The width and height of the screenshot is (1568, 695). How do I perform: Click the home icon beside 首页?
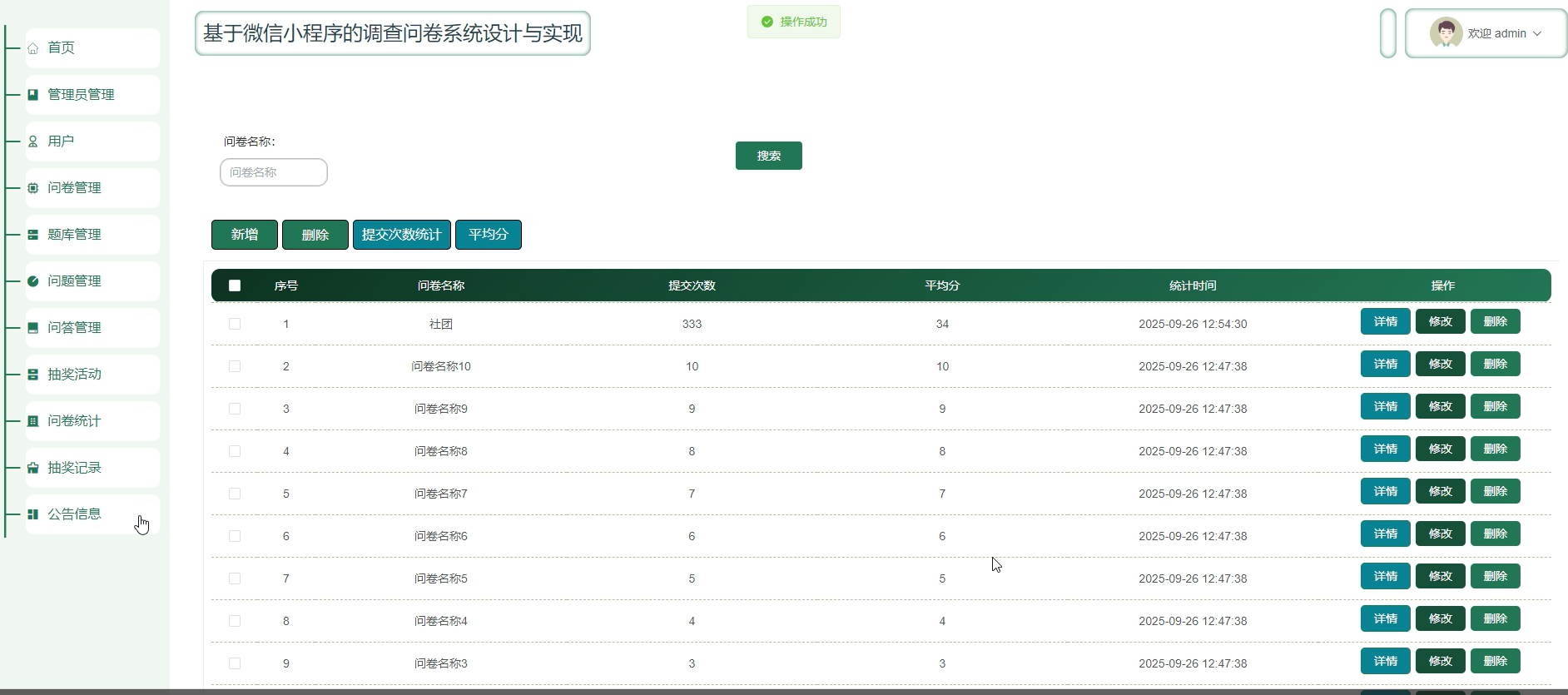click(33, 48)
